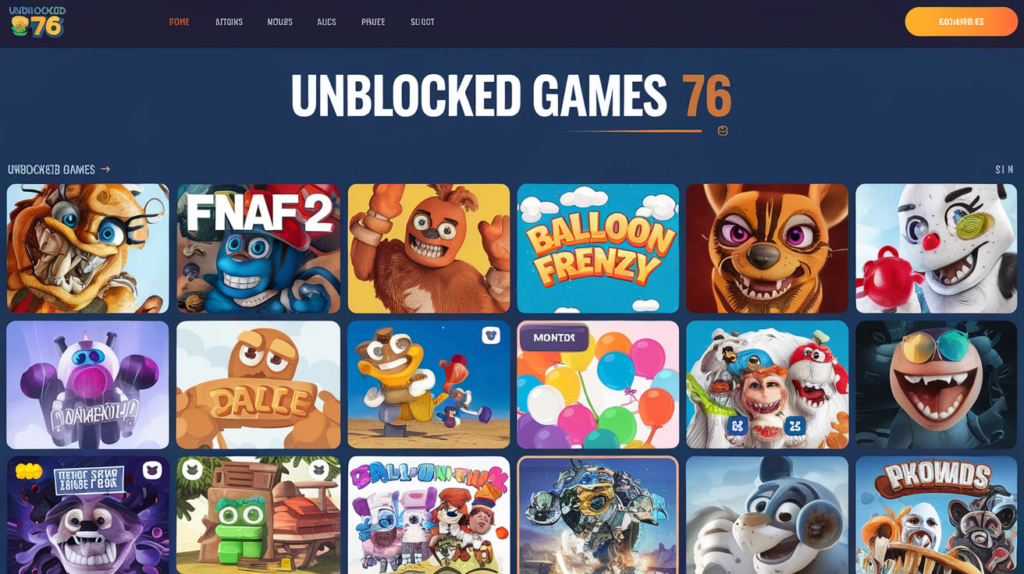The width and height of the screenshot is (1024, 574).
Task: Follow the Unblocked Games arrow link
Action: click(x=59, y=170)
